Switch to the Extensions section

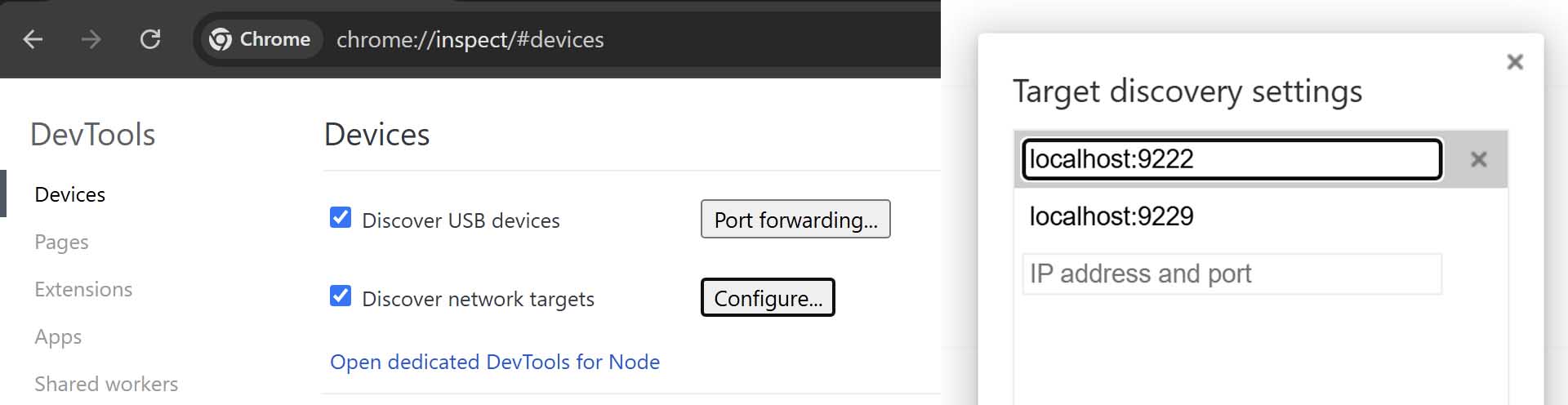coord(83,289)
